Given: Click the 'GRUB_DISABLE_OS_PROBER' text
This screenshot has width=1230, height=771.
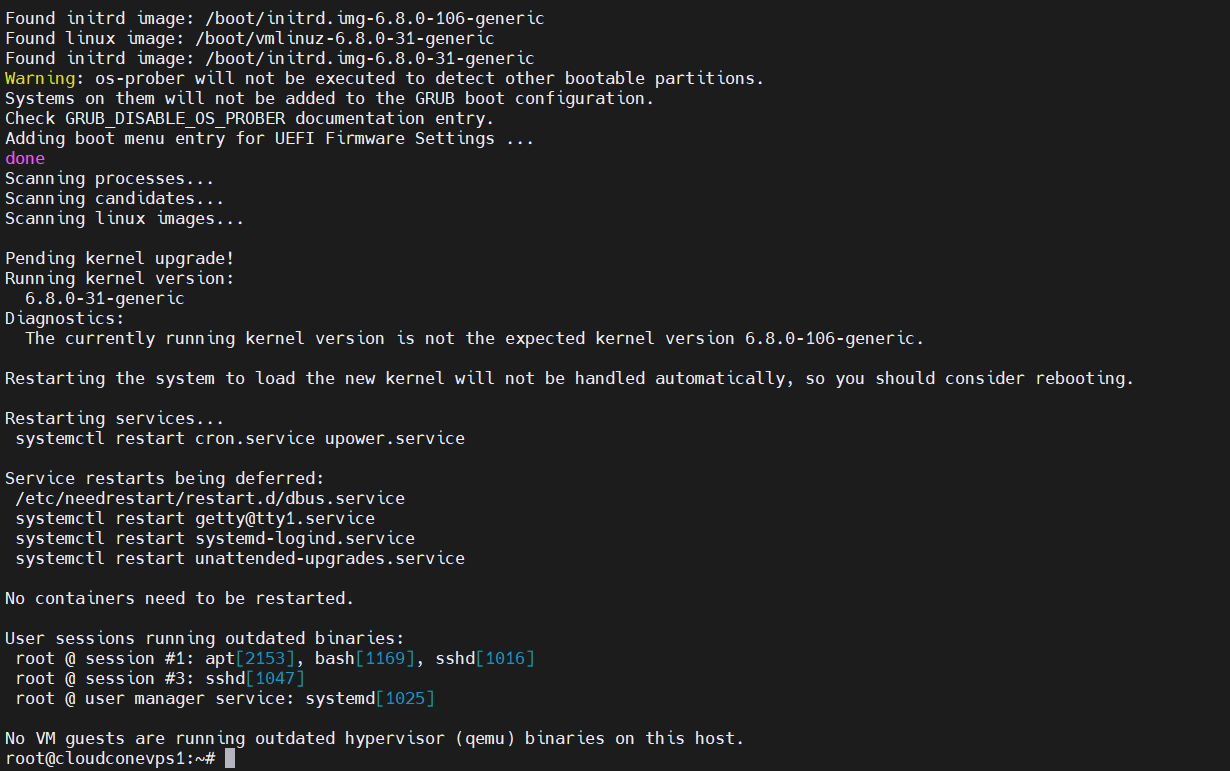Looking at the screenshot, I should click(175, 118).
